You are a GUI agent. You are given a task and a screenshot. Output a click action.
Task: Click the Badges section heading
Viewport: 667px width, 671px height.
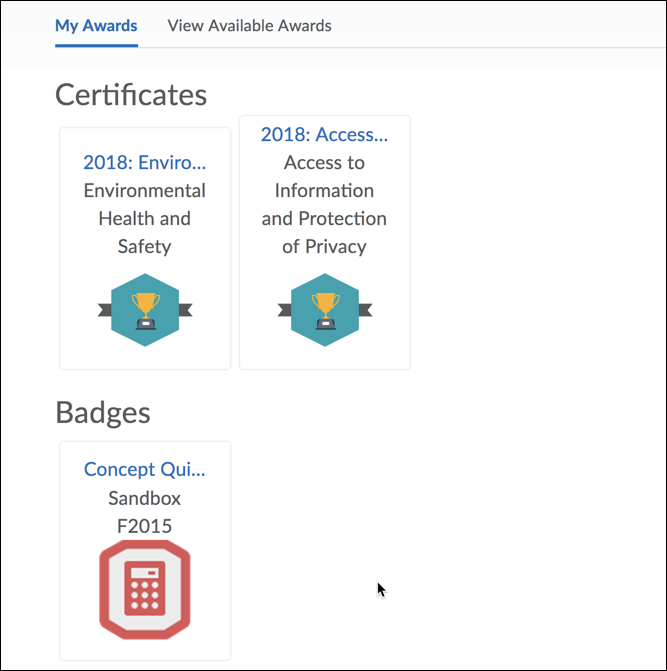103,412
